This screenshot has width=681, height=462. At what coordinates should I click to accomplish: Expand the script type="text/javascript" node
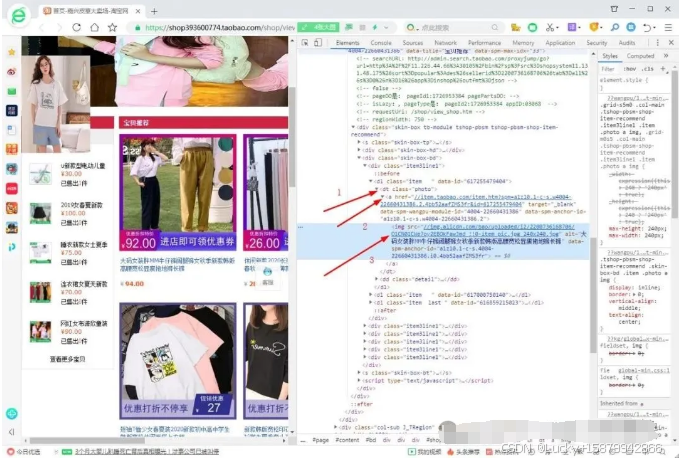(x=359, y=381)
